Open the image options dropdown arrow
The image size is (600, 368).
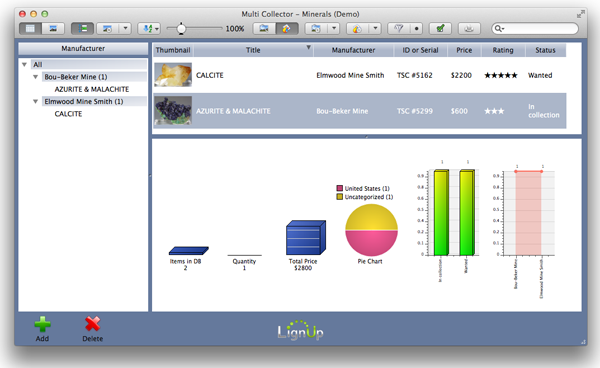125,28
